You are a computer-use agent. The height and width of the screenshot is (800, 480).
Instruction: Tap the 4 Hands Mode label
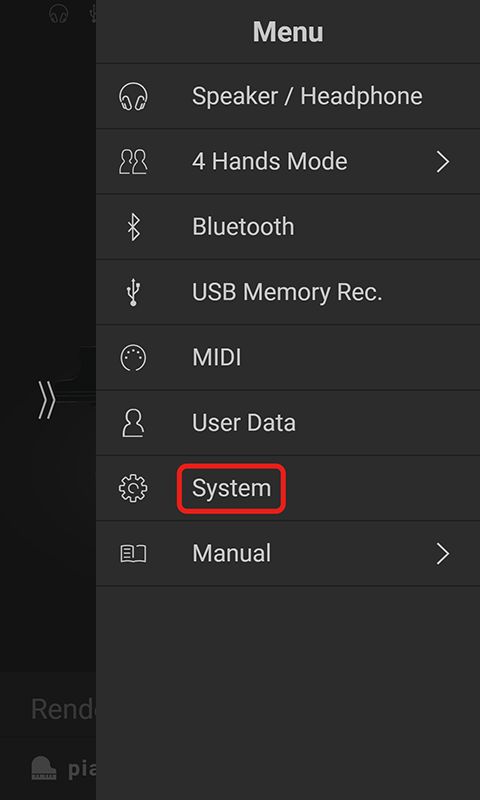(269, 162)
